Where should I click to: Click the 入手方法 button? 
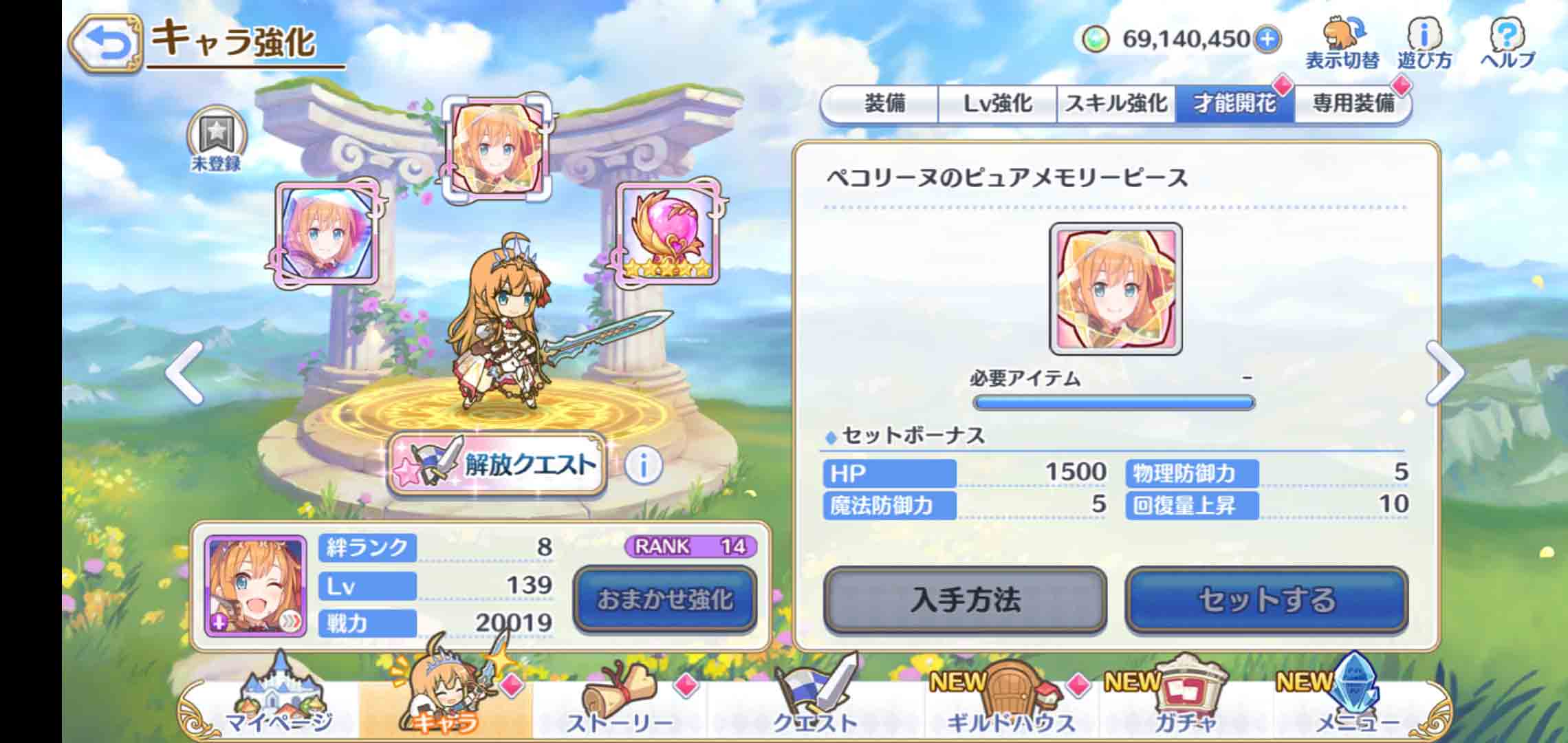tap(965, 599)
